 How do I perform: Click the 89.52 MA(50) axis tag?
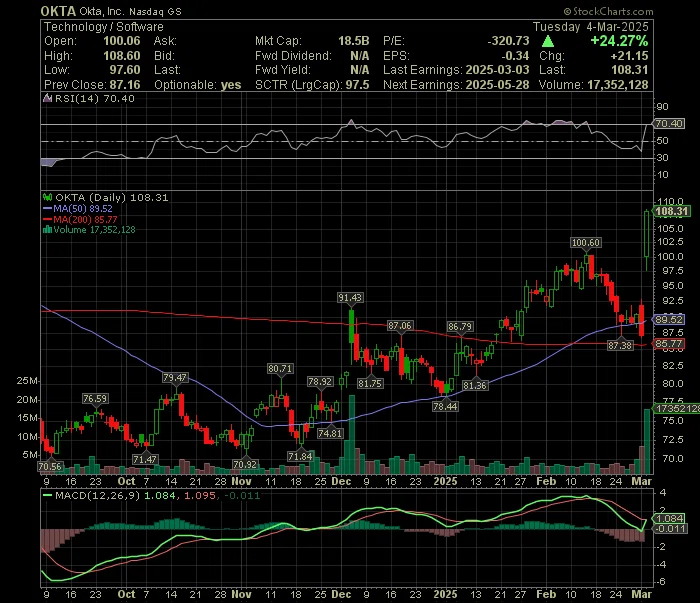[x=669, y=320]
